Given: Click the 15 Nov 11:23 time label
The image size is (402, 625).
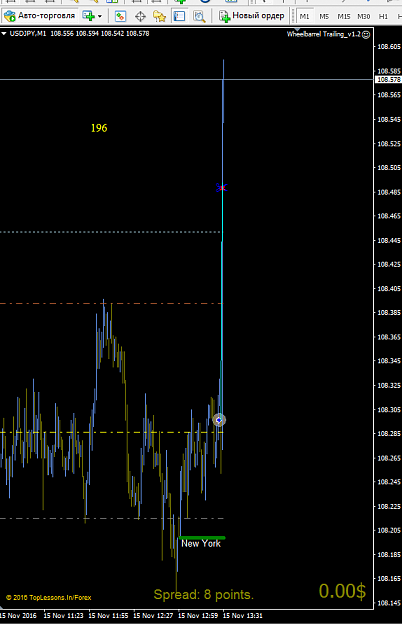Looking at the screenshot, I should coord(63,616).
